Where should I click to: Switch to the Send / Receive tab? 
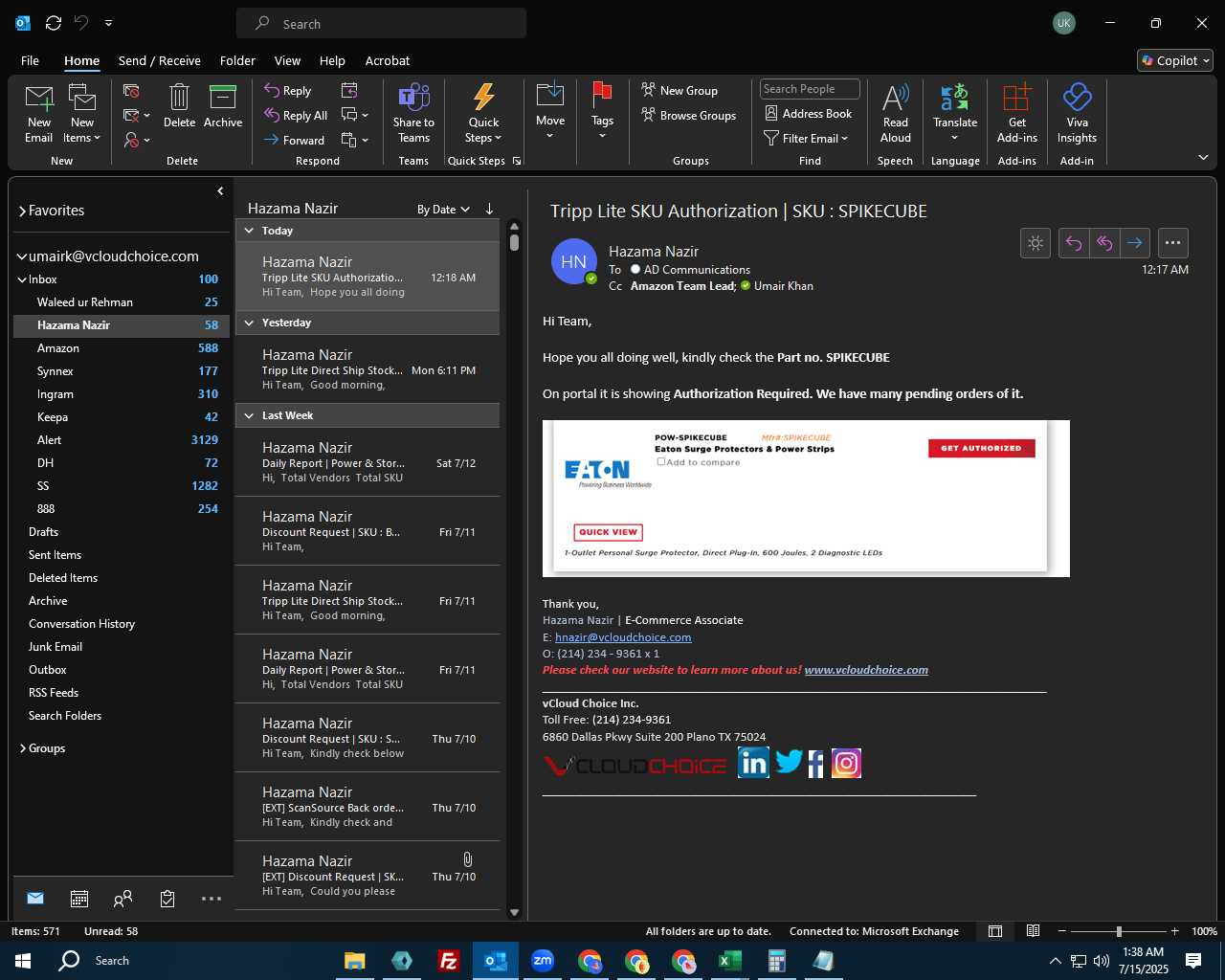[x=160, y=60]
